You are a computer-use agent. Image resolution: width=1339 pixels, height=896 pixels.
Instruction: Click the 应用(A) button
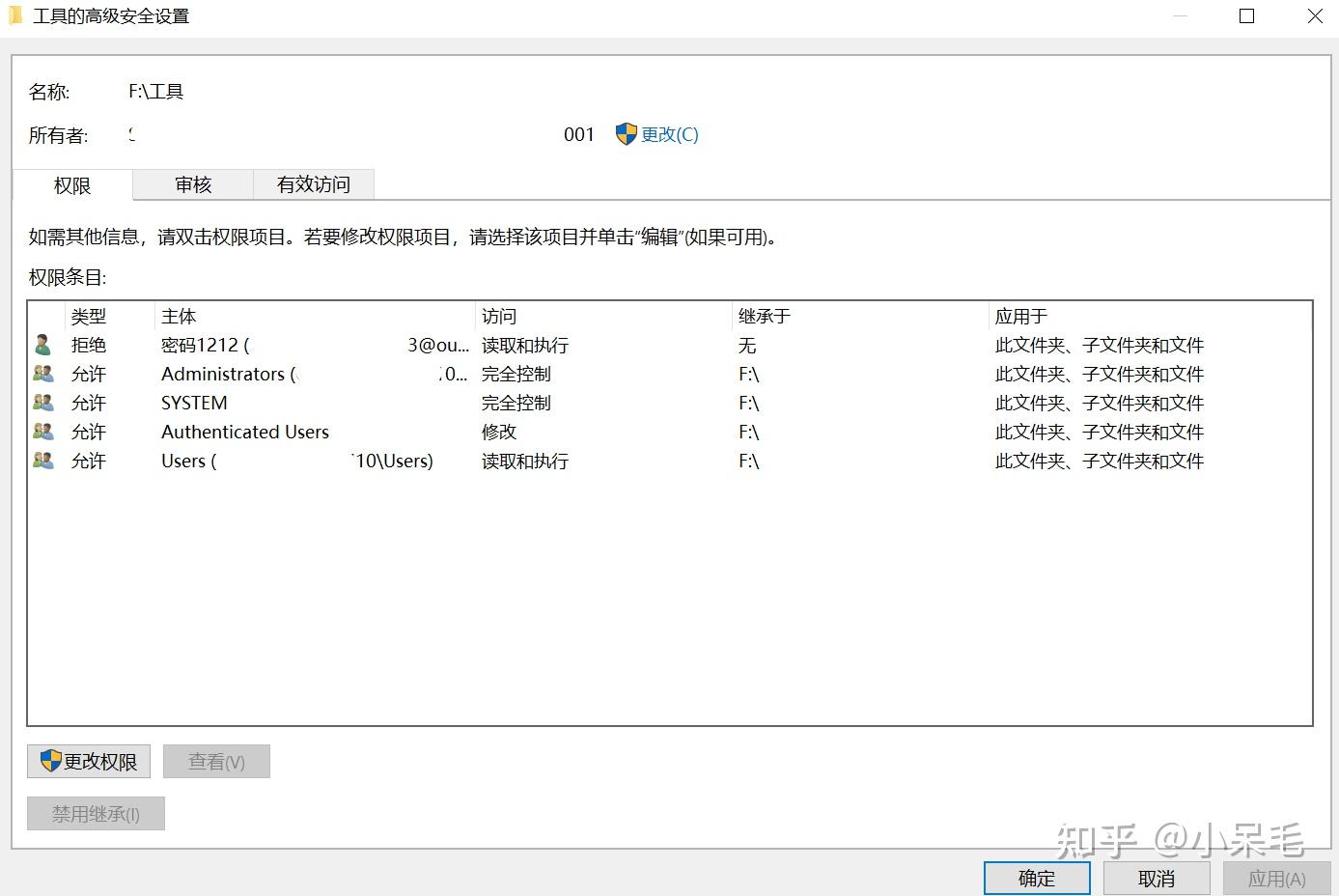pyautogui.click(x=1276, y=879)
